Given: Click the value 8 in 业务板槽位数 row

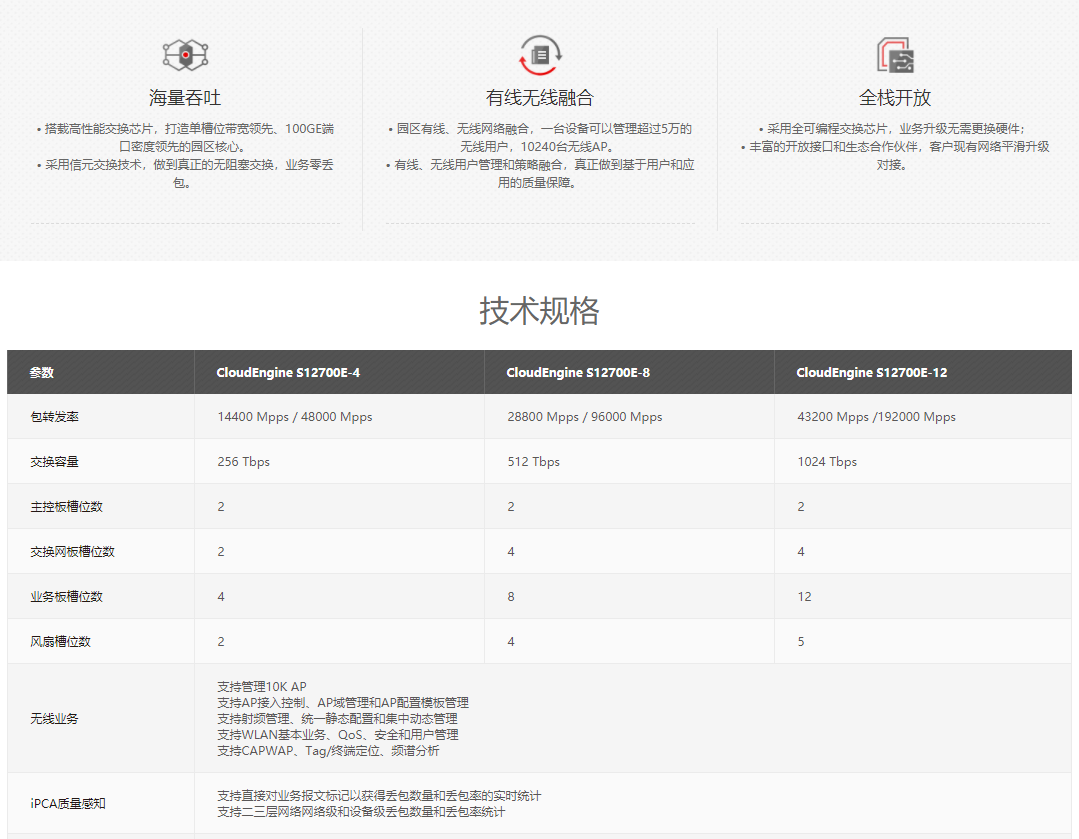Looking at the screenshot, I should pyautogui.click(x=511, y=597).
